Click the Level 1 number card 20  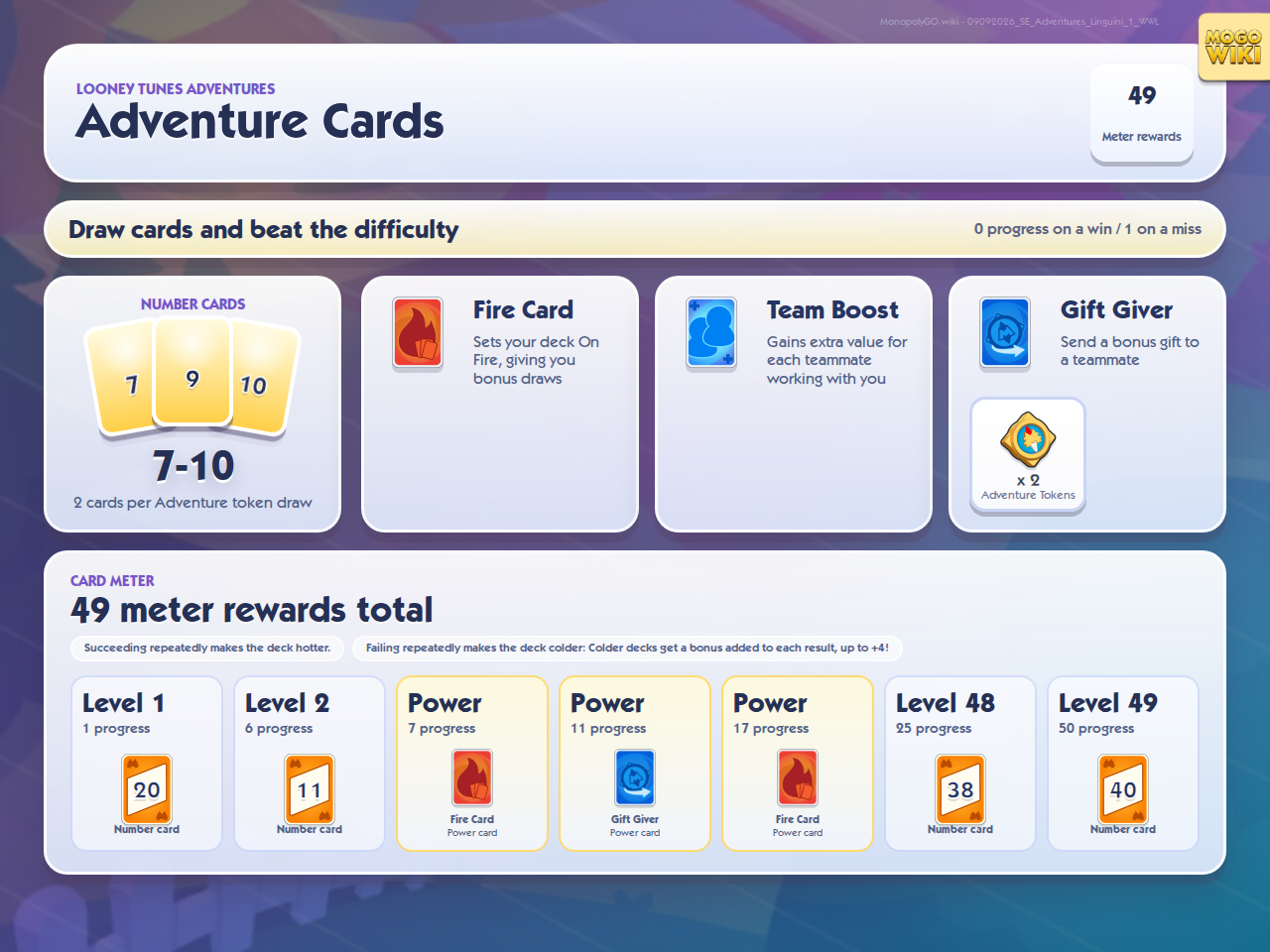tap(147, 789)
